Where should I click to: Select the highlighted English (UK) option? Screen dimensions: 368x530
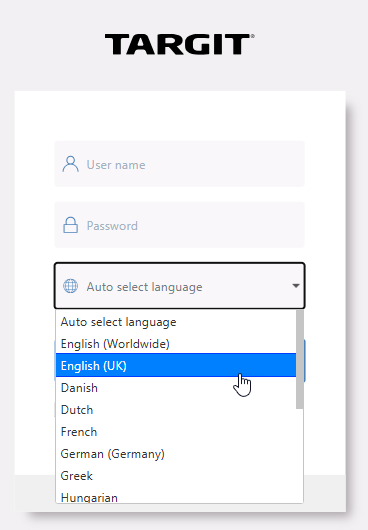click(176, 366)
